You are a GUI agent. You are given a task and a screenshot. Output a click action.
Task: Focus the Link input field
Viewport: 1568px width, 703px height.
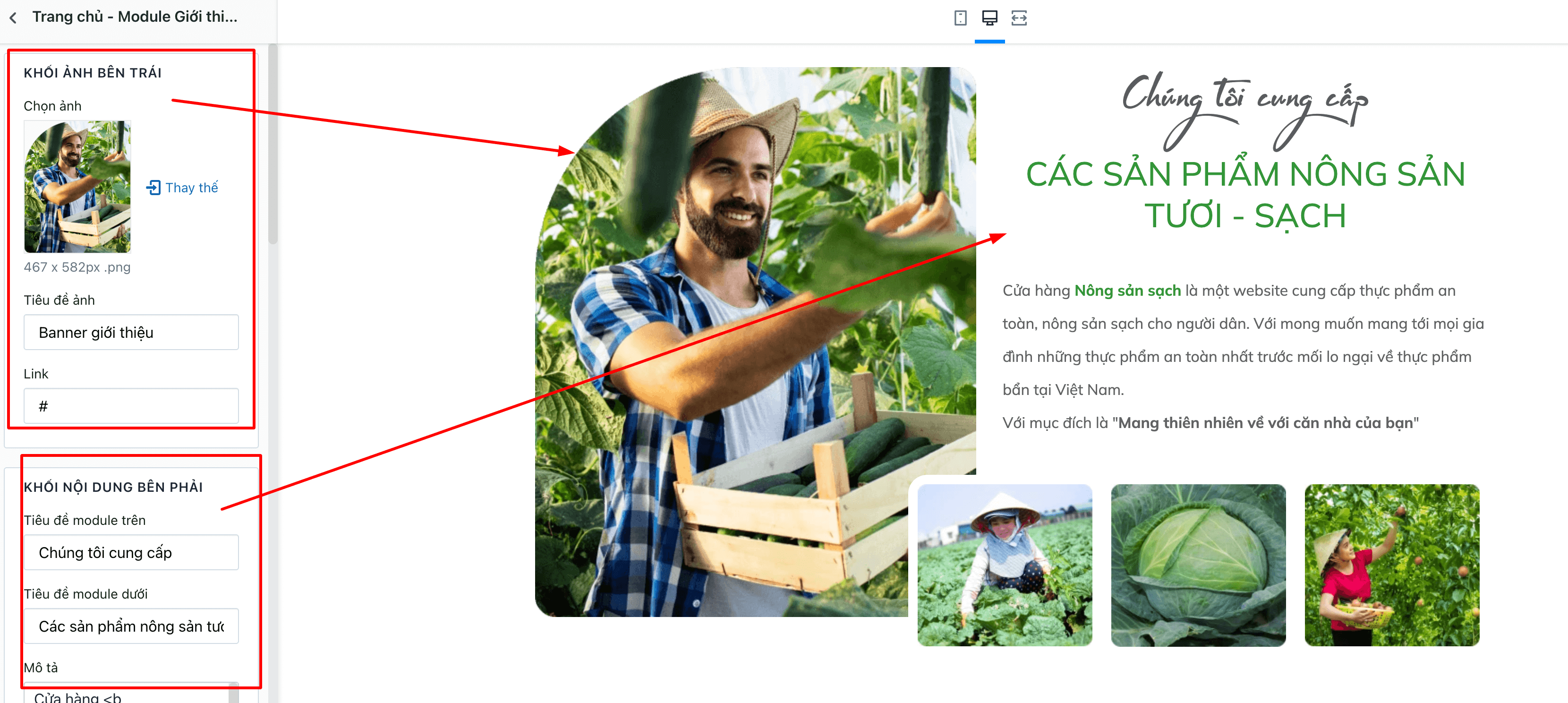131,406
